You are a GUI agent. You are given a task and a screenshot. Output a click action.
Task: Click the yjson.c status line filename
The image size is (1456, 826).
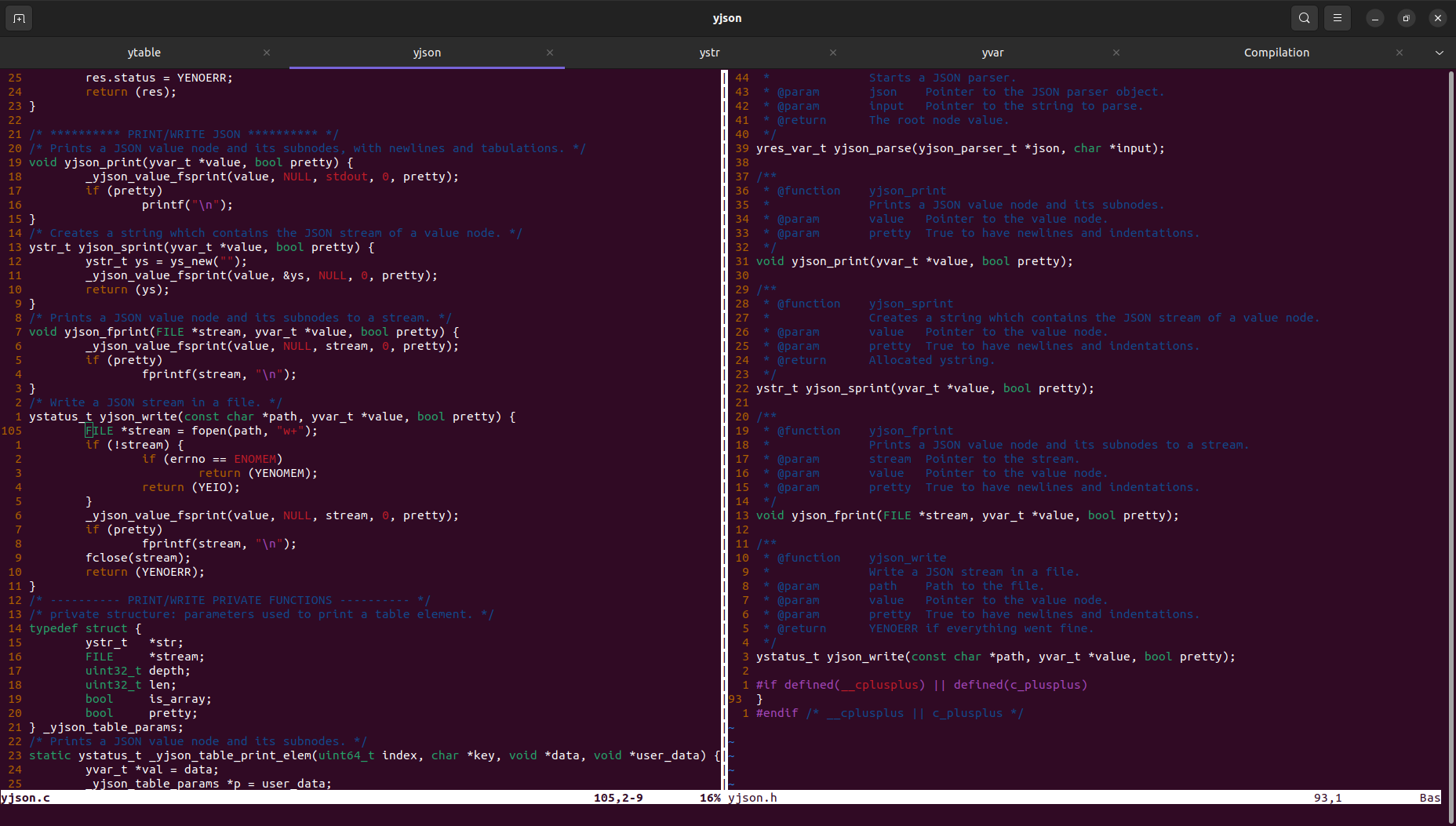26,798
